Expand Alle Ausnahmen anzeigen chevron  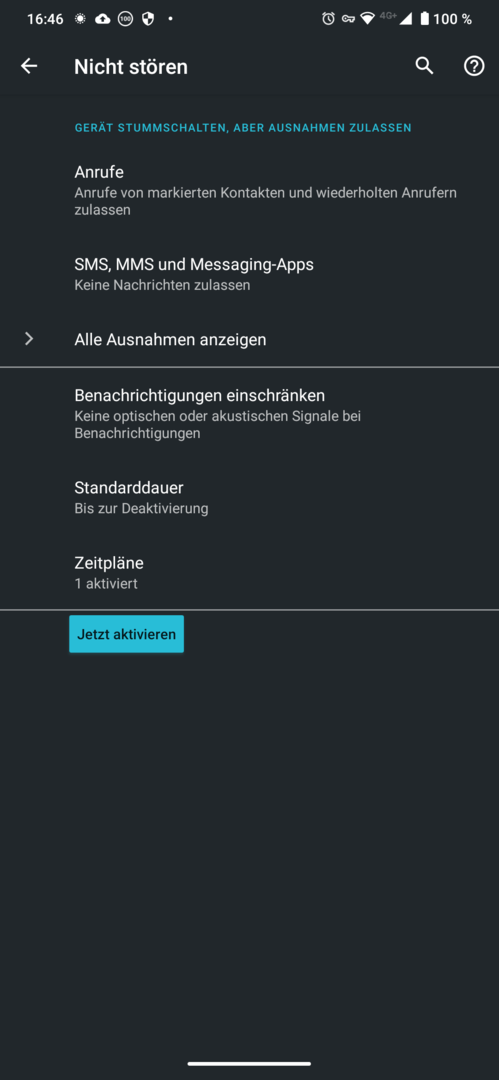click(x=29, y=339)
